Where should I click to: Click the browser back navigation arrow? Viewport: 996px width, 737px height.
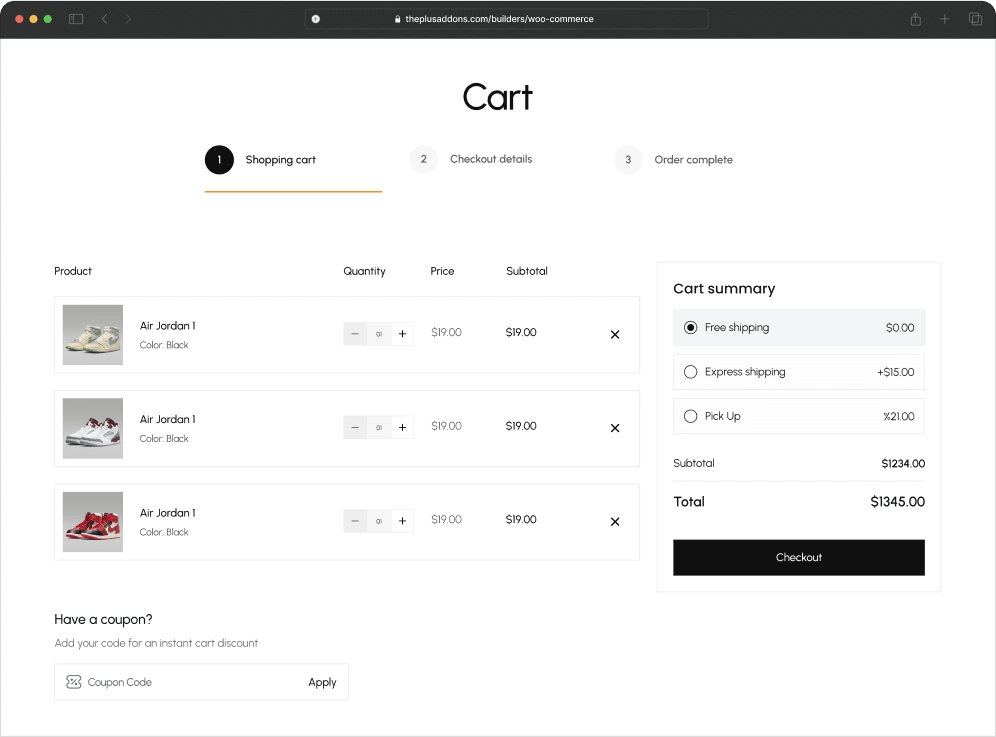(104, 18)
